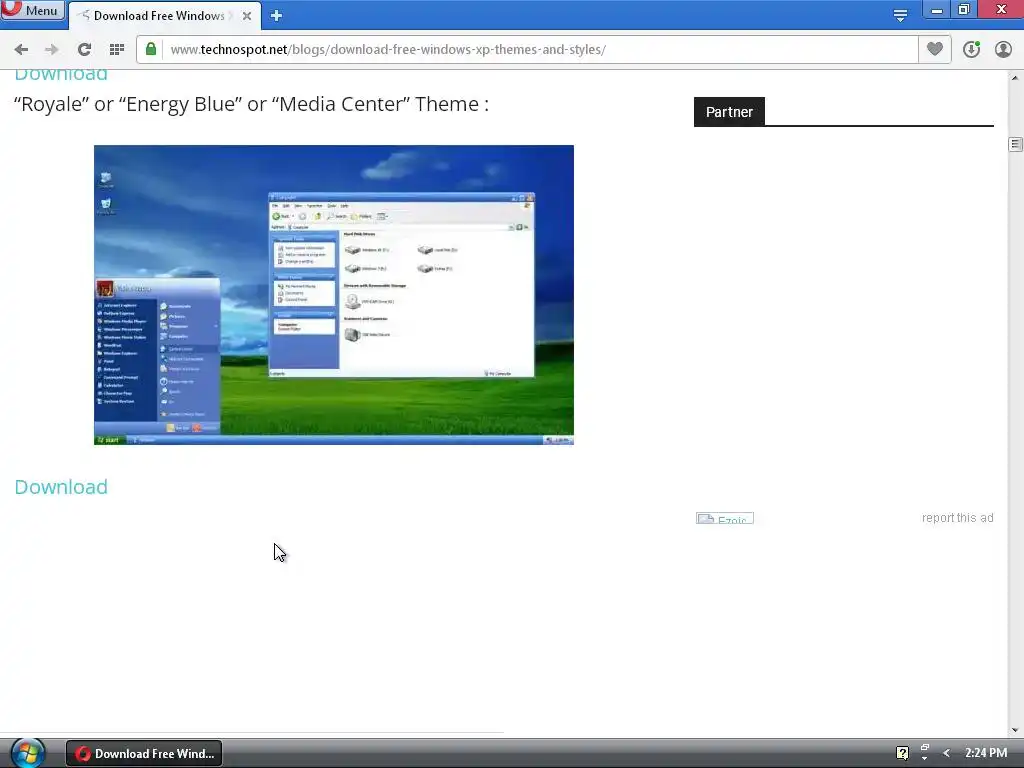This screenshot has width=1024, height=768.
Task: Click scrollbar up arrow
Action: 1015,78
